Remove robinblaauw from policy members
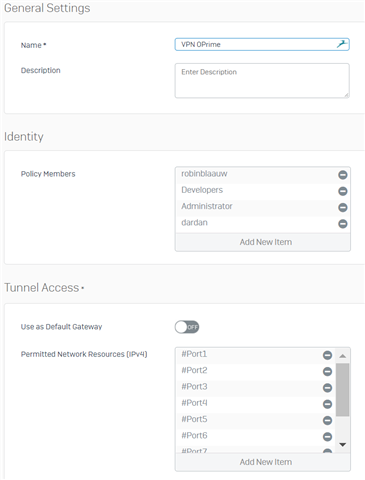Image resolution: width=365 pixels, height=480 pixels. pos(343,175)
